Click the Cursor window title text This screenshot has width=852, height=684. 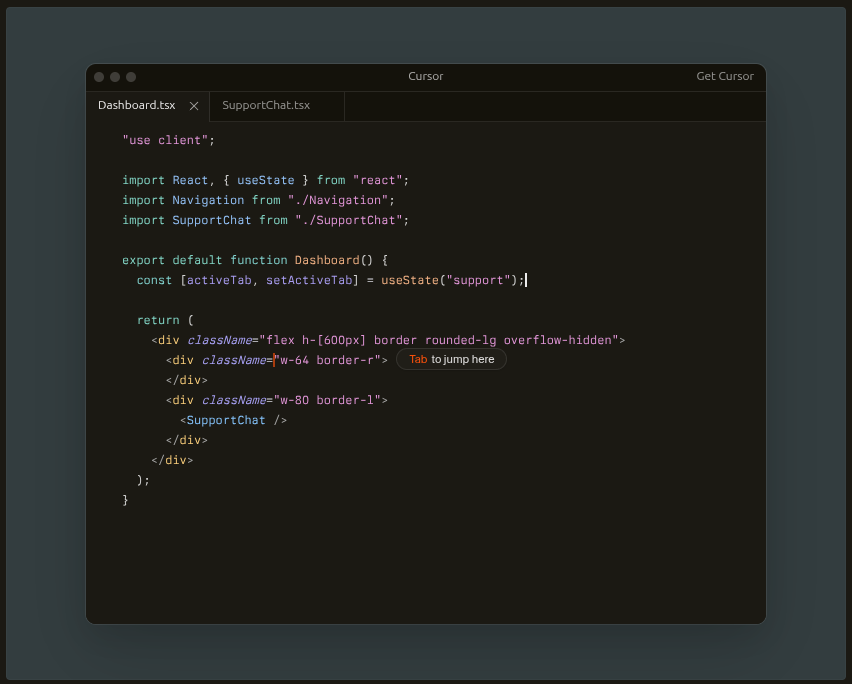(x=425, y=77)
